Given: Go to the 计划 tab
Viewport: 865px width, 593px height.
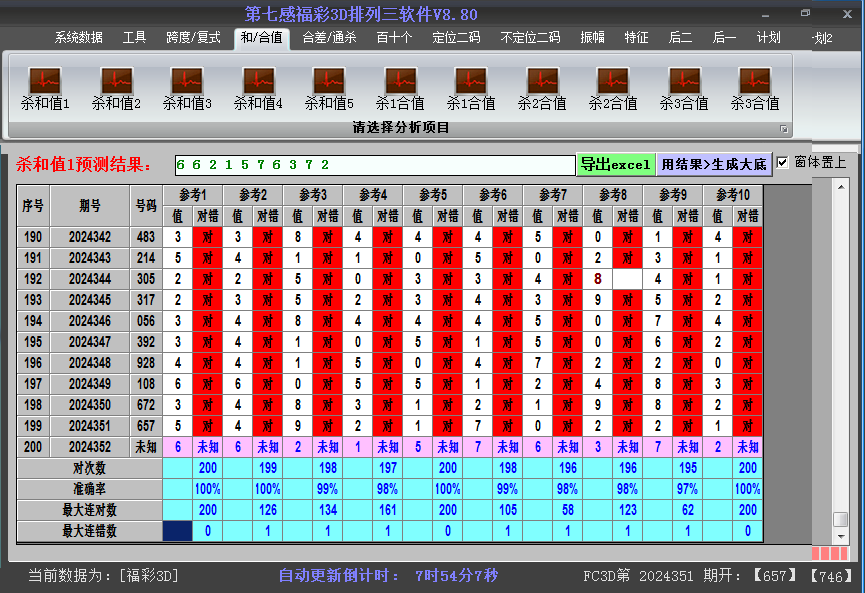Looking at the screenshot, I should coord(768,38).
